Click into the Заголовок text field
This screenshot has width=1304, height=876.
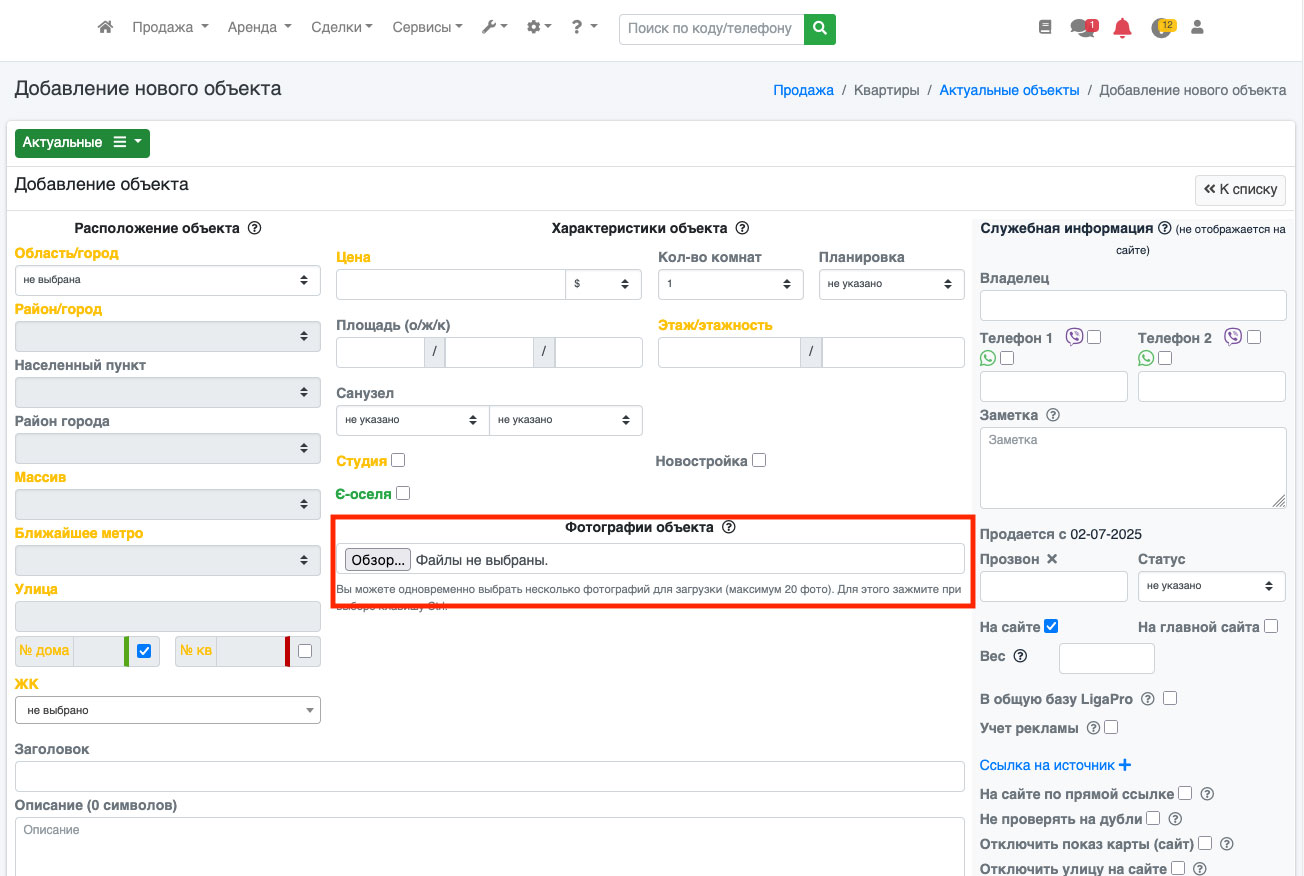coord(489,776)
